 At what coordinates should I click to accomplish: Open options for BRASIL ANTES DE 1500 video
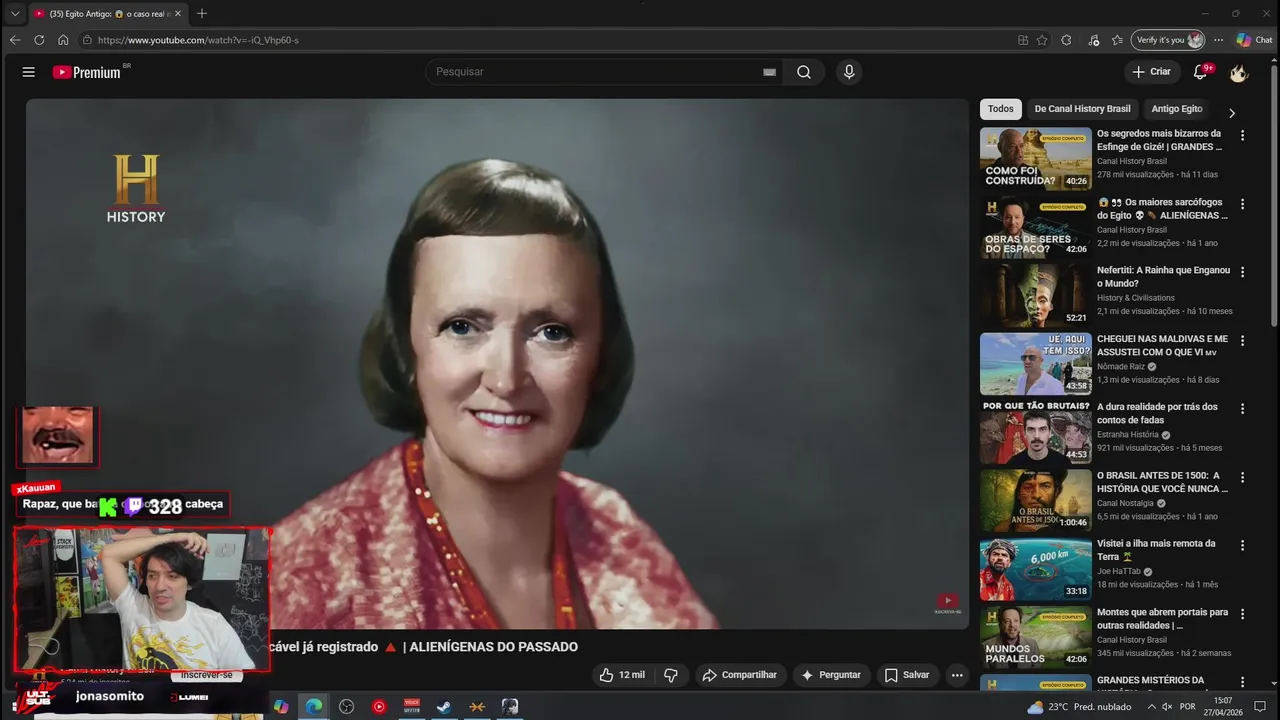click(1243, 477)
